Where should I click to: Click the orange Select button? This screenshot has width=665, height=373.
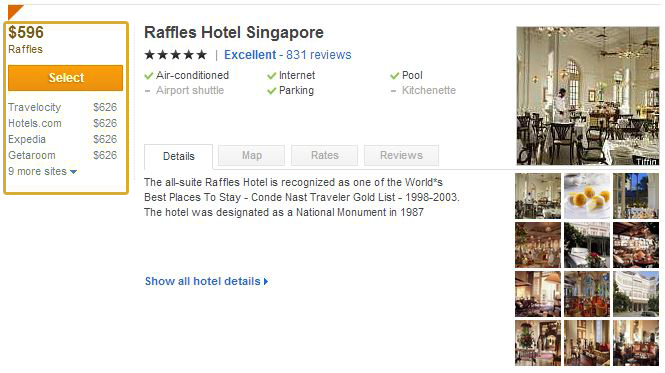pyautogui.click(x=65, y=78)
